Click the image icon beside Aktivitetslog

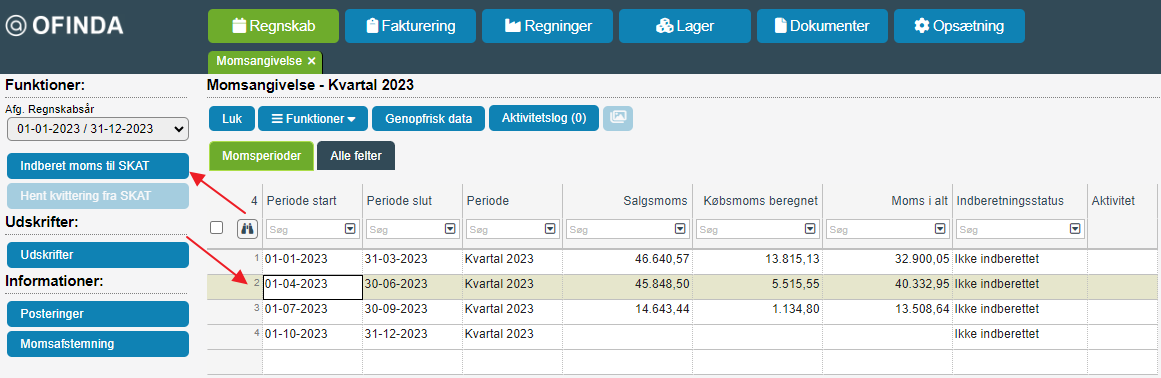click(618, 118)
